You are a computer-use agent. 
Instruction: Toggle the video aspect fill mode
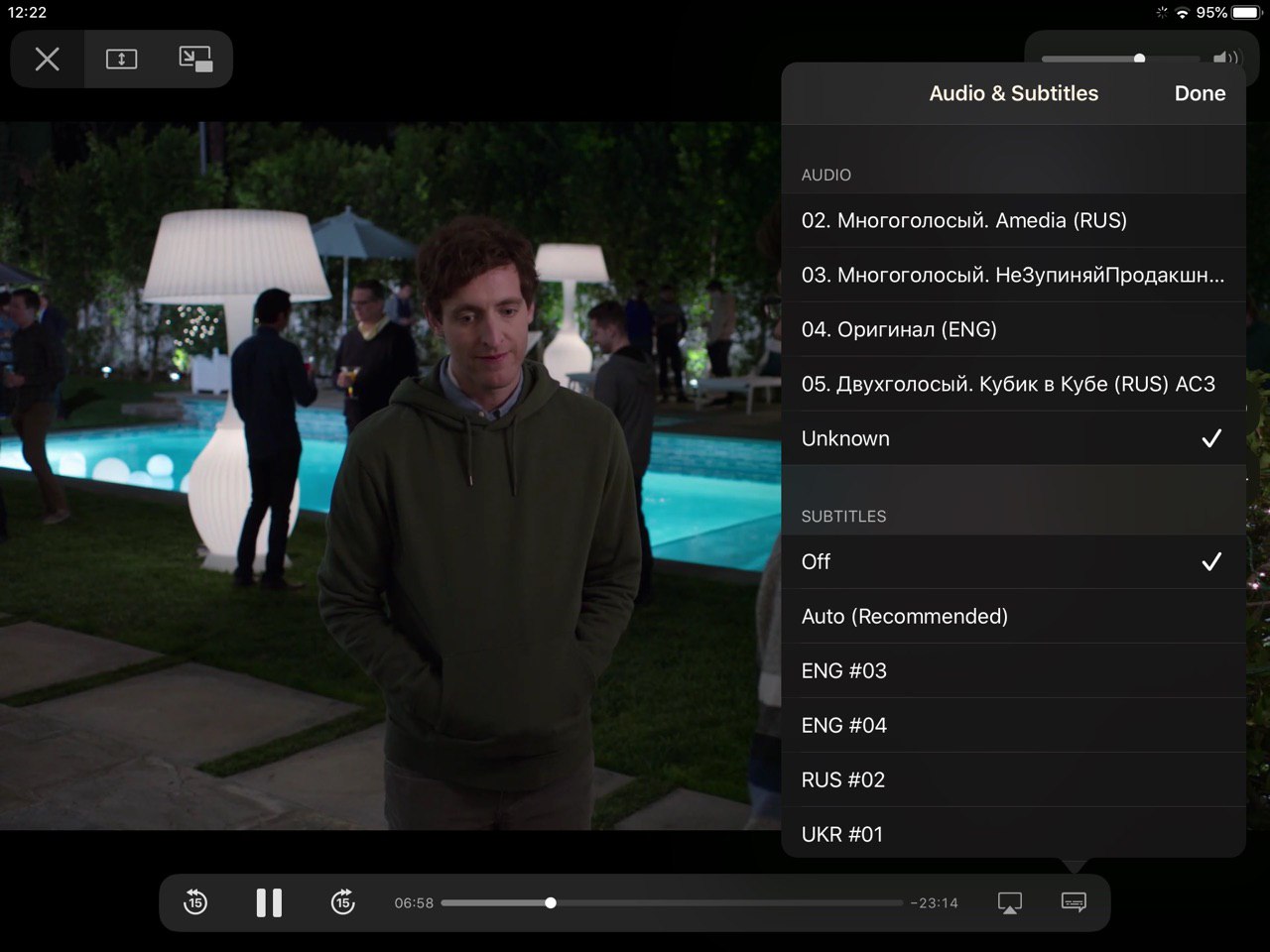click(x=121, y=59)
